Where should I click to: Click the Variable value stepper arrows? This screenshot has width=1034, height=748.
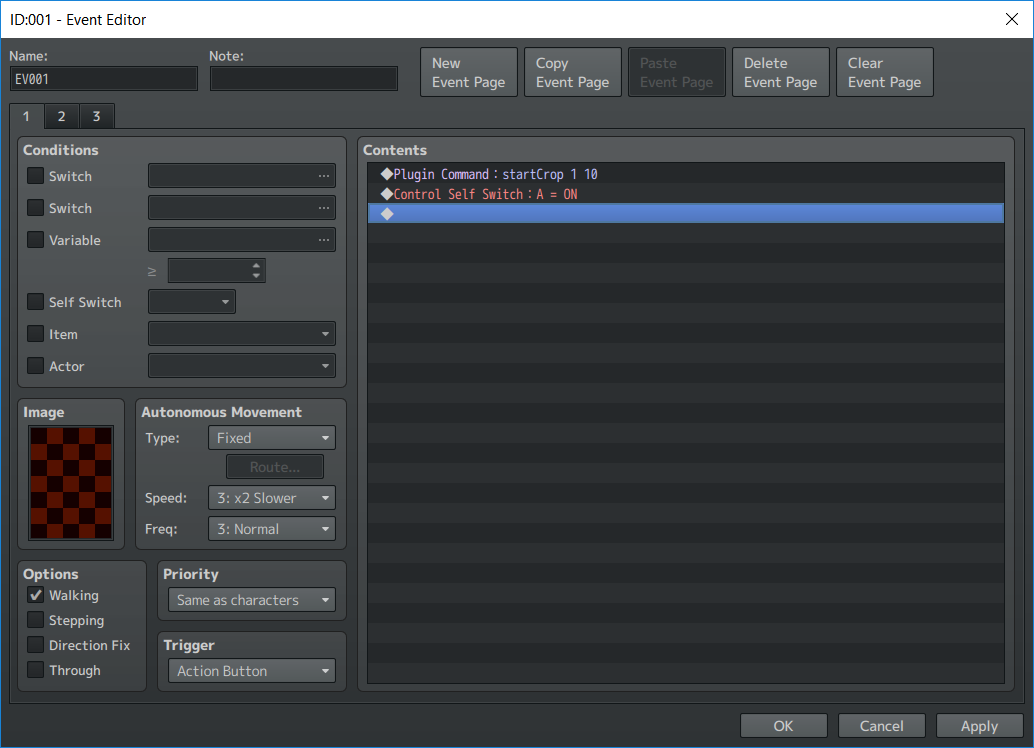(257, 271)
